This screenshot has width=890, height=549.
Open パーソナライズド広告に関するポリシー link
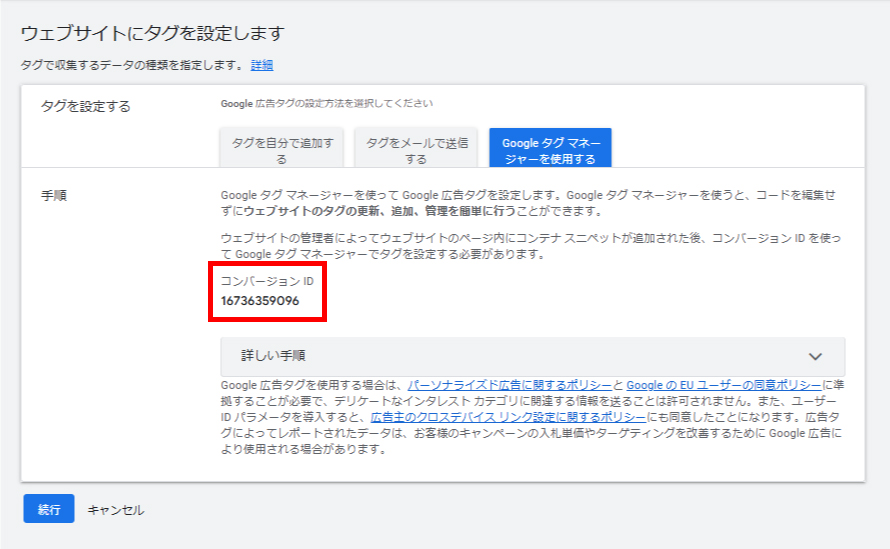click(509, 385)
